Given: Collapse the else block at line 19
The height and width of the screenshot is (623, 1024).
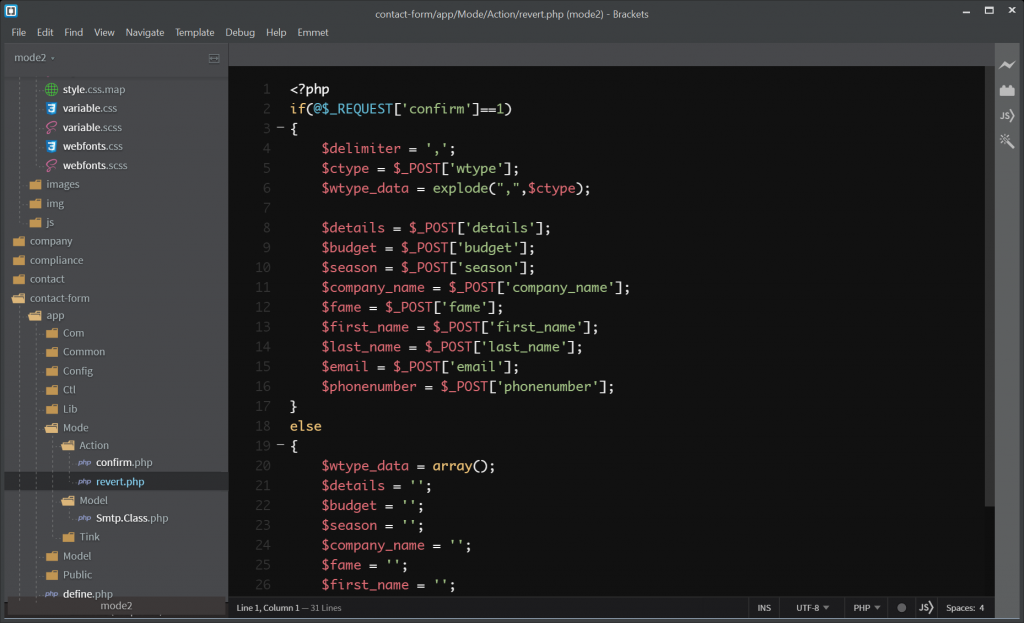Looking at the screenshot, I should click(x=280, y=446).
